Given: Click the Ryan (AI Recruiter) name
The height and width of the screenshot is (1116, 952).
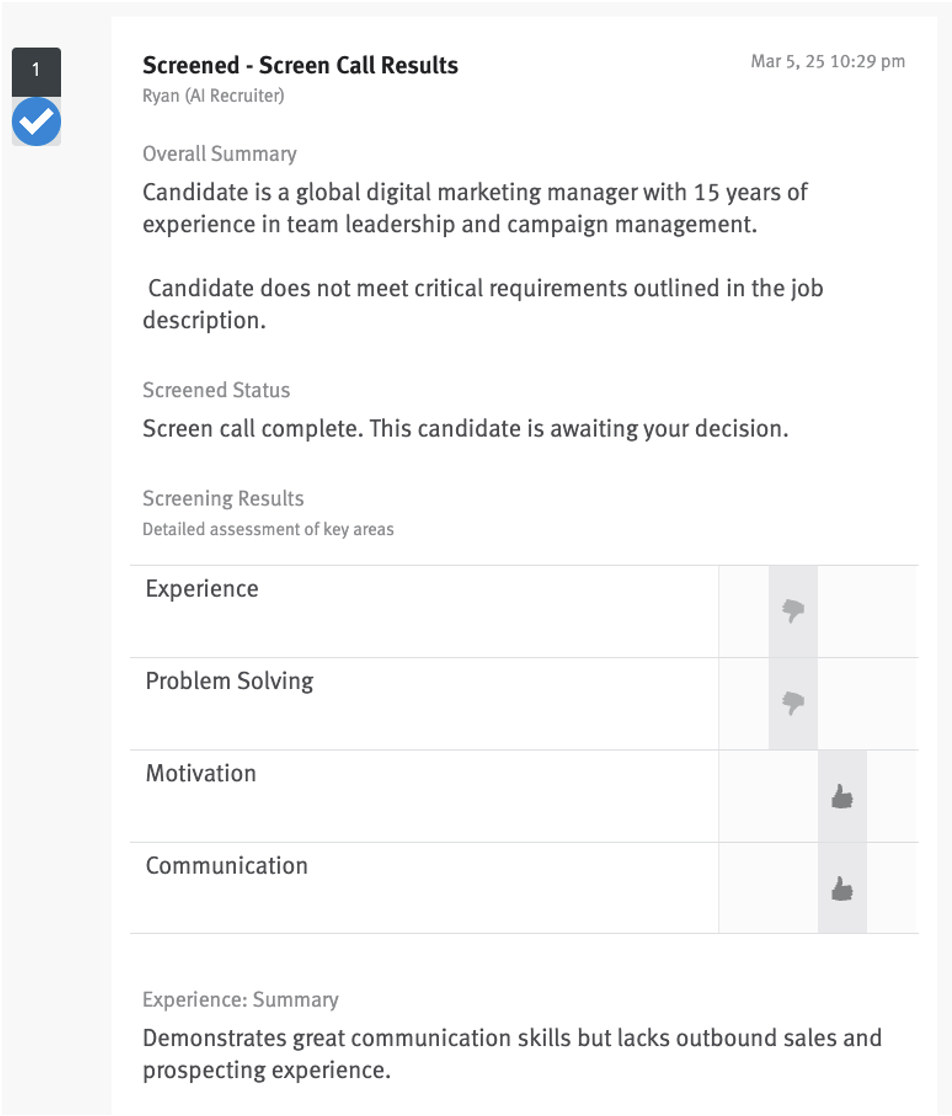Looking at the screenshot, I should pos(213,95).
